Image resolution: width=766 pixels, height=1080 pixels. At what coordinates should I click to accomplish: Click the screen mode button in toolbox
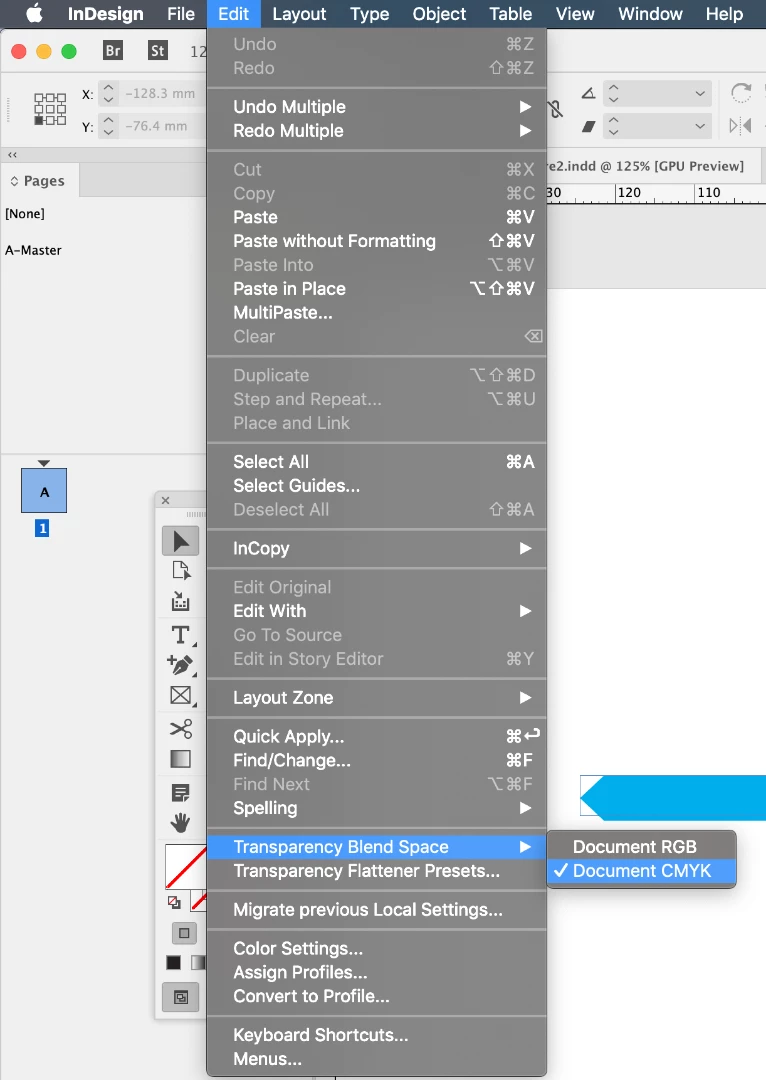tap(180, 997)
